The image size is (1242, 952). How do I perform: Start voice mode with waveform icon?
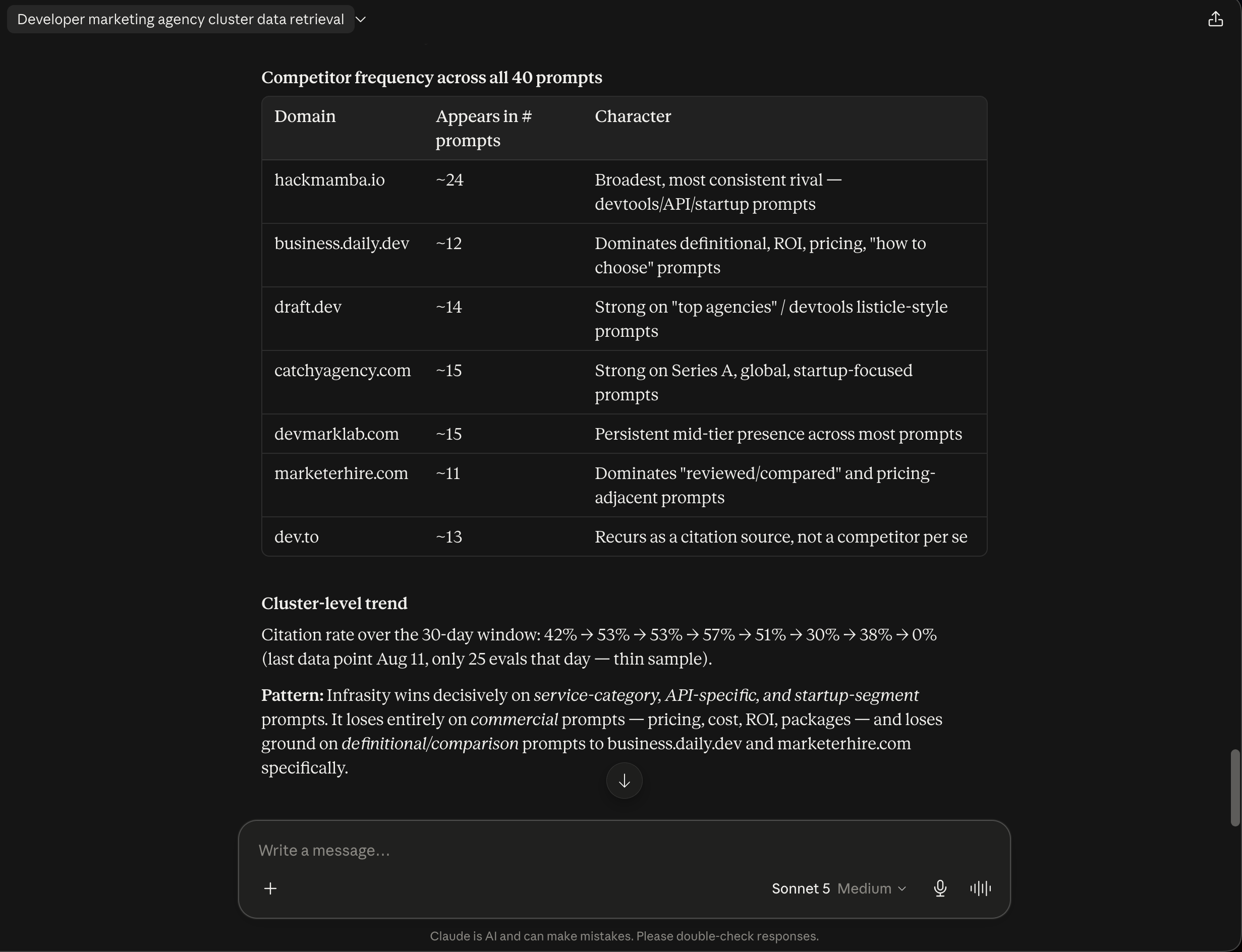(980, 888)
